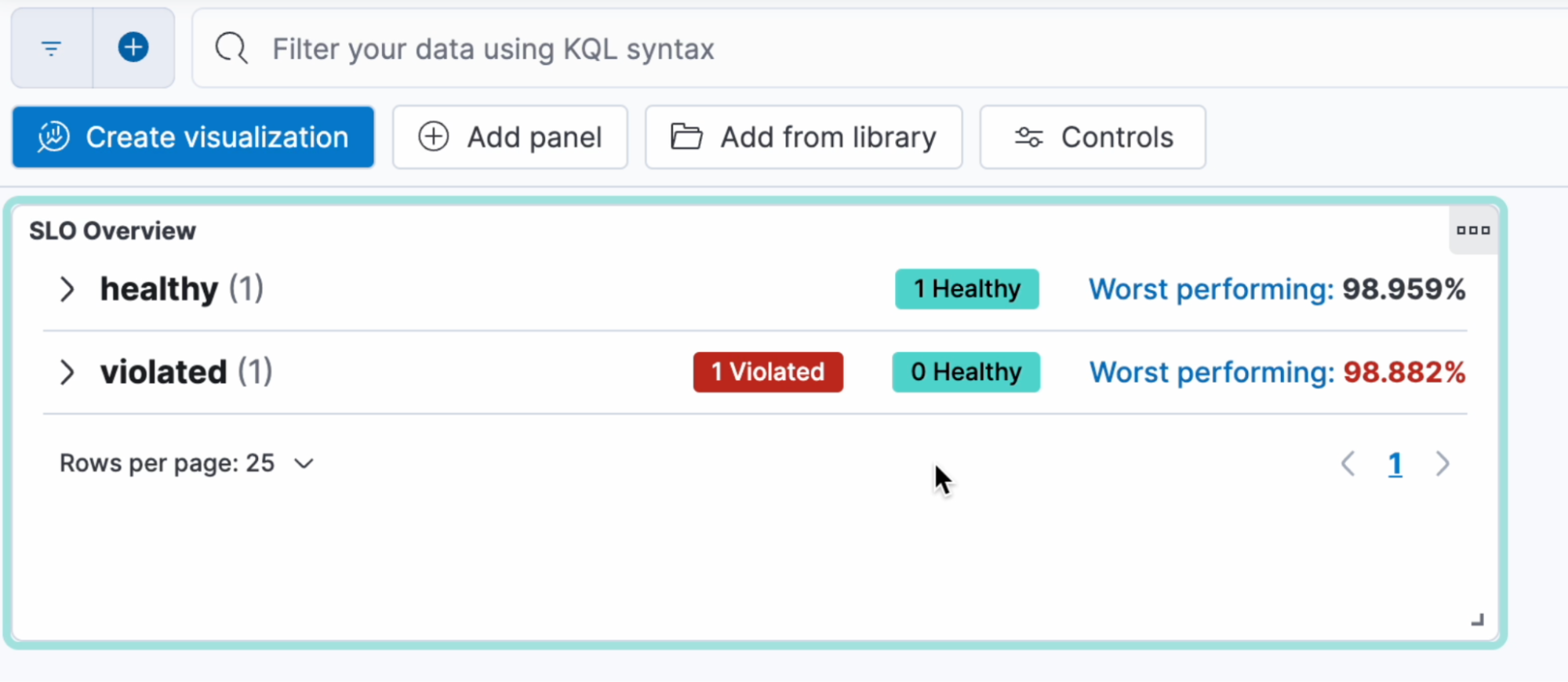Viewport: 1568px width, 682px height.
Task: Click the search magnifier icon
Action: (x=231, y=49)
